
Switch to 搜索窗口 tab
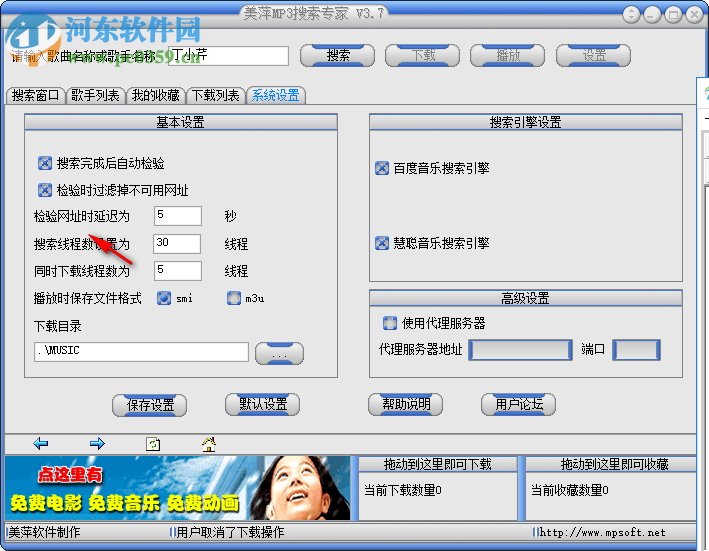click(x=35, y=95)
